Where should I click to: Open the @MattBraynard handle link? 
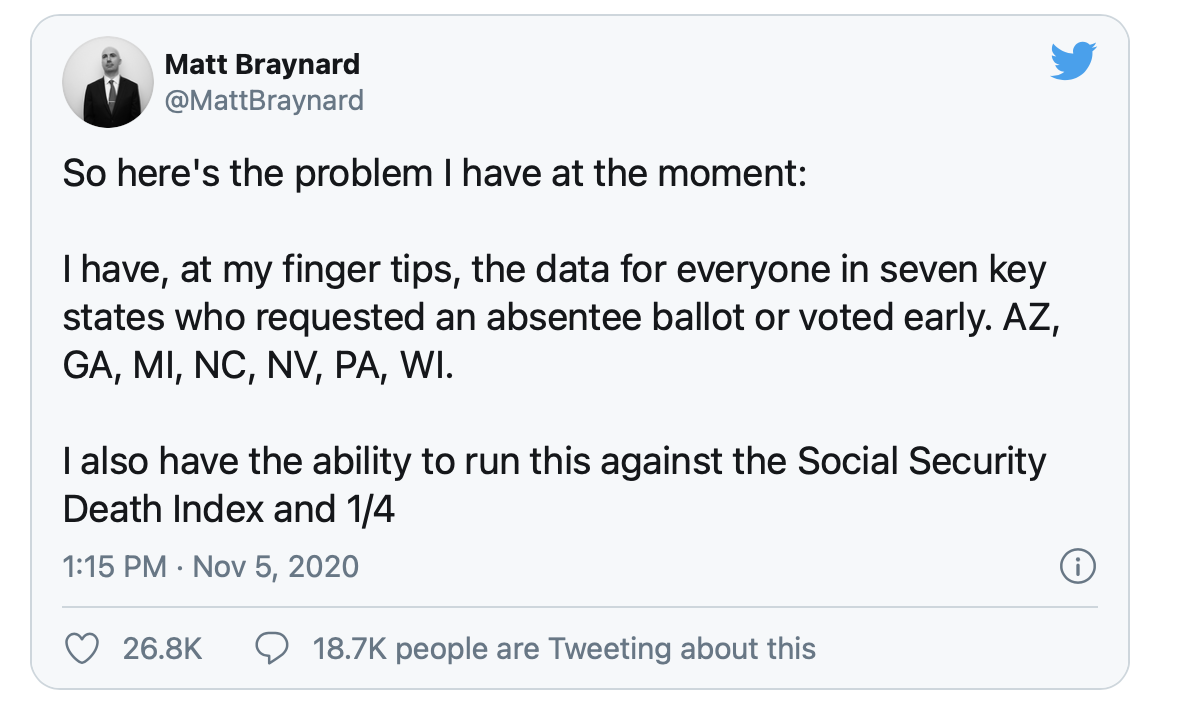point(264,101)
